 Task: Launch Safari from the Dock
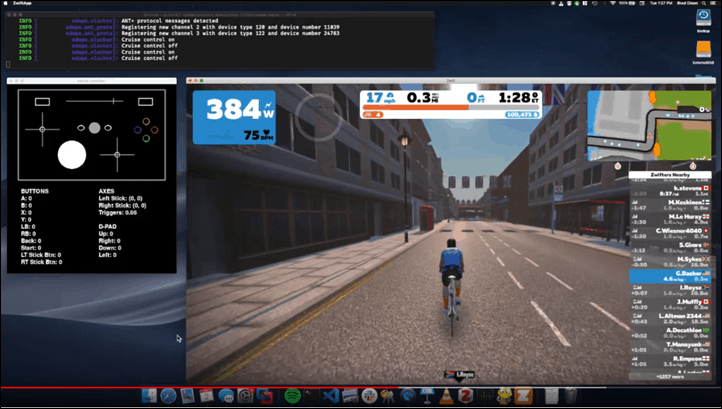pyautogui.click(x=168, y=396)
